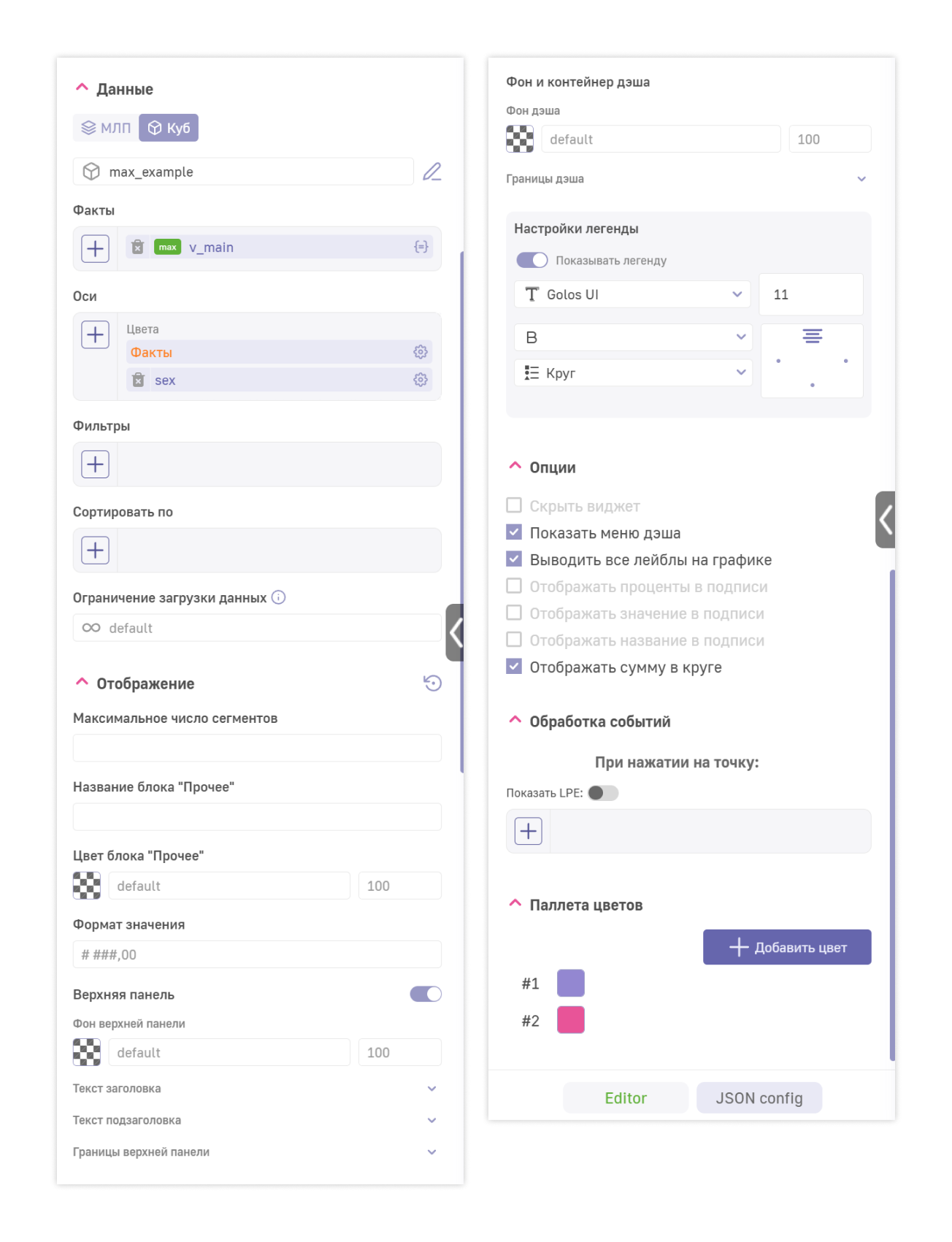Disable Отображать сумму в круге checkbox
952x1242 pixels.
(x=514, y=667)
